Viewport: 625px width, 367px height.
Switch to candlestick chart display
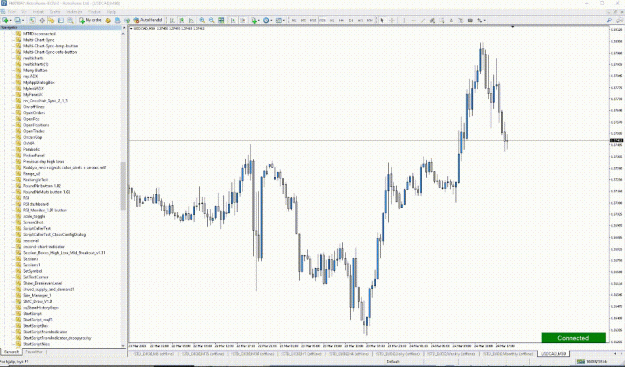click(x=181, y=20)
